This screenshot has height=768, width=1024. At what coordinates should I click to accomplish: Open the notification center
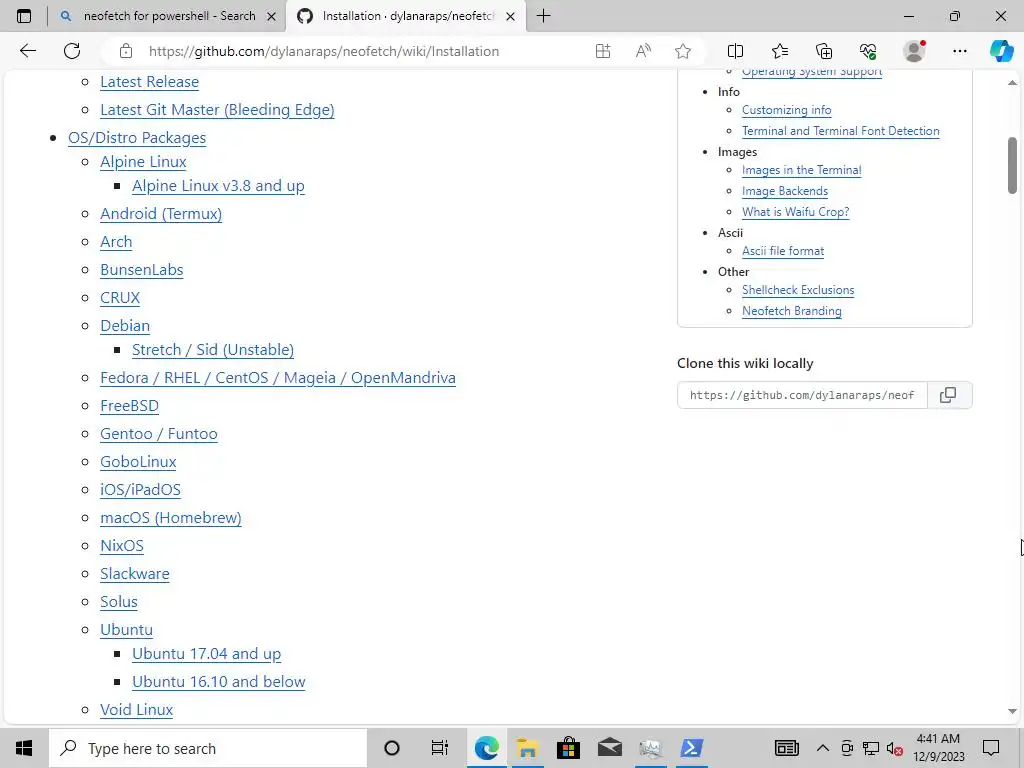tap(991, 748)
